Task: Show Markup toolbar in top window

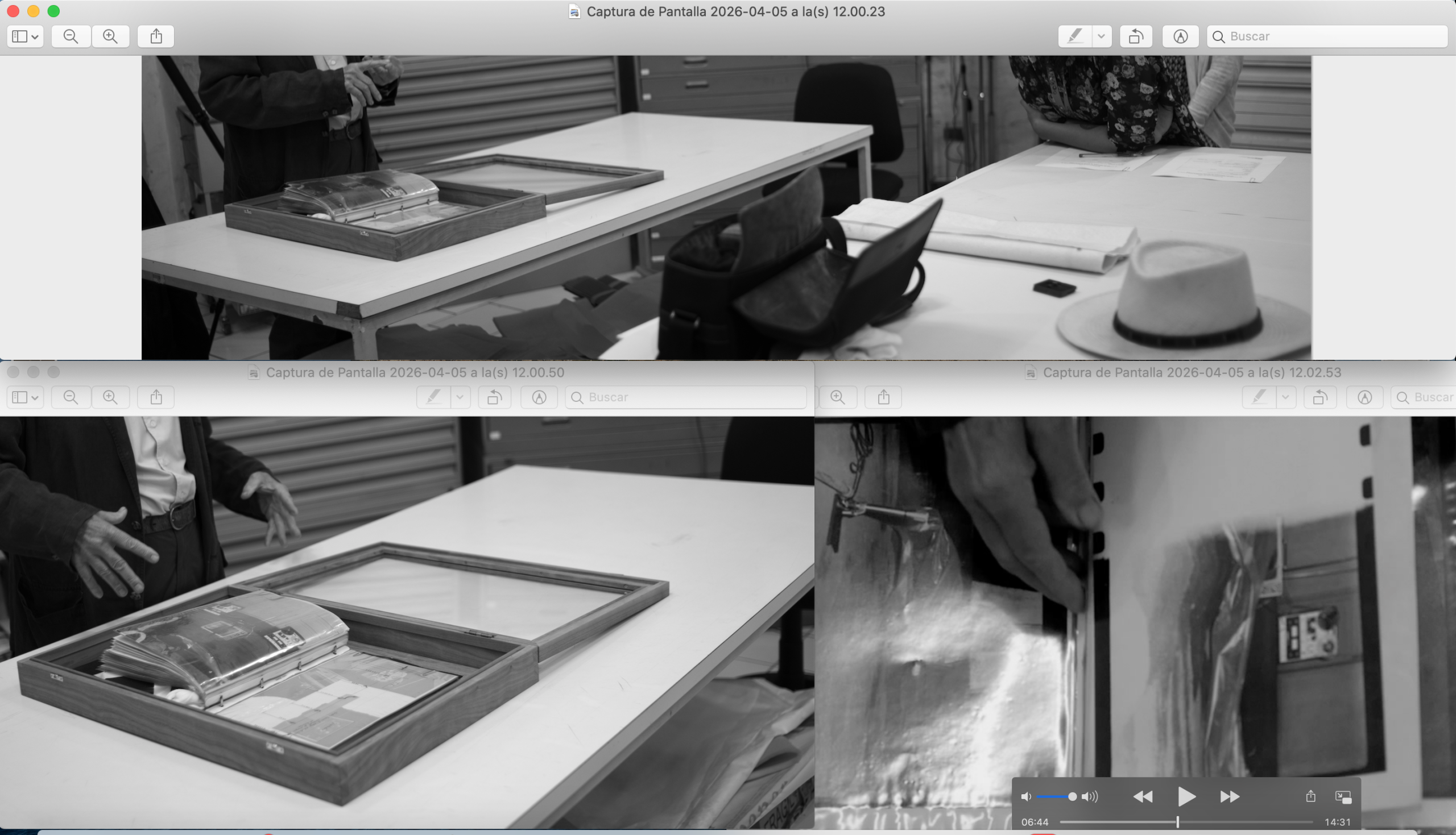Action: pos(1180,36)
